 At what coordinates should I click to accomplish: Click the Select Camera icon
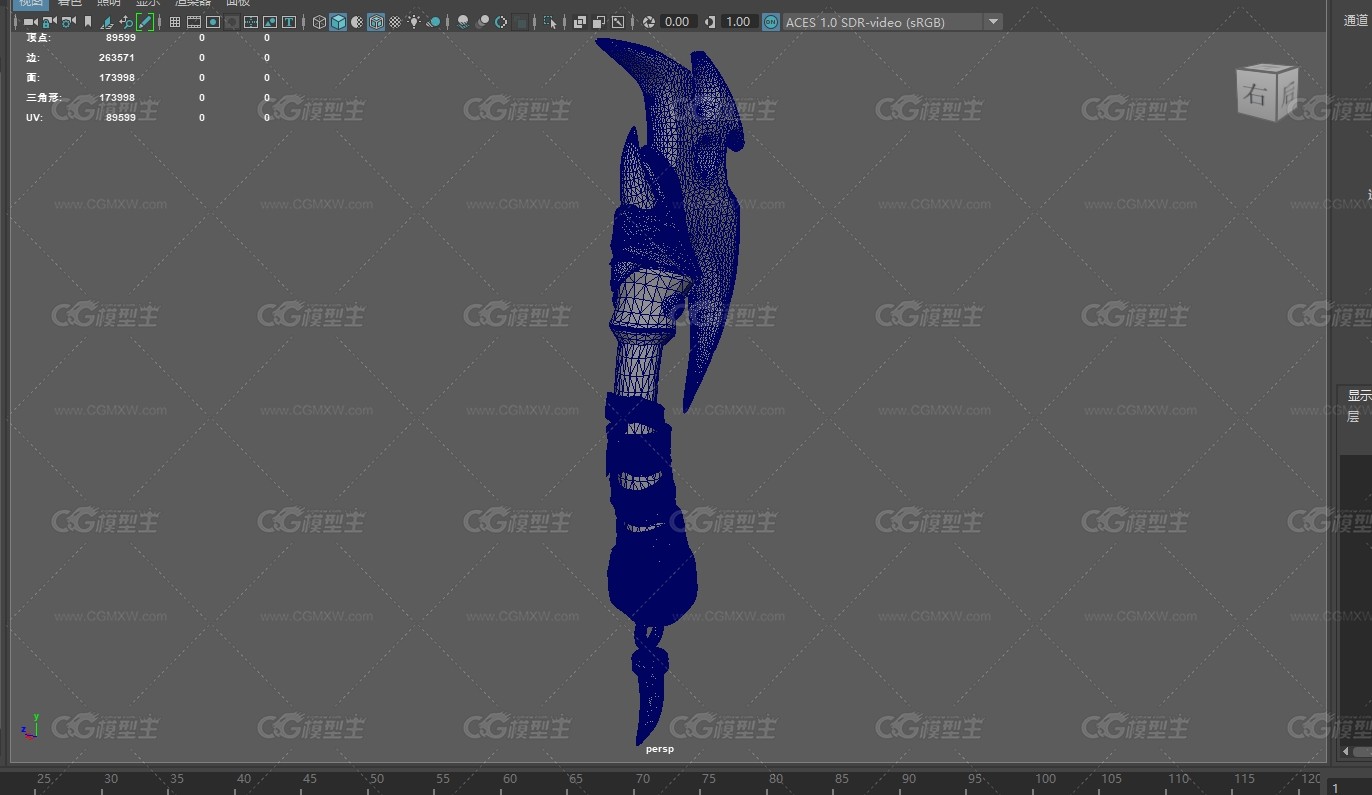point(30,21)
